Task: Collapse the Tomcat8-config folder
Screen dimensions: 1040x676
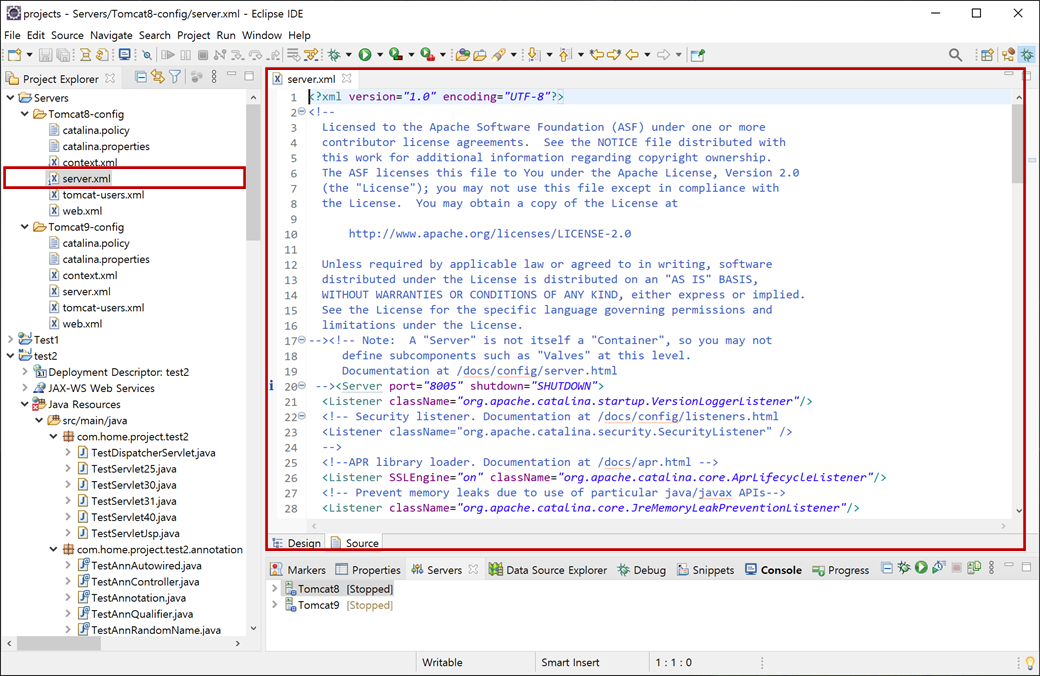Action: (25, 113)
